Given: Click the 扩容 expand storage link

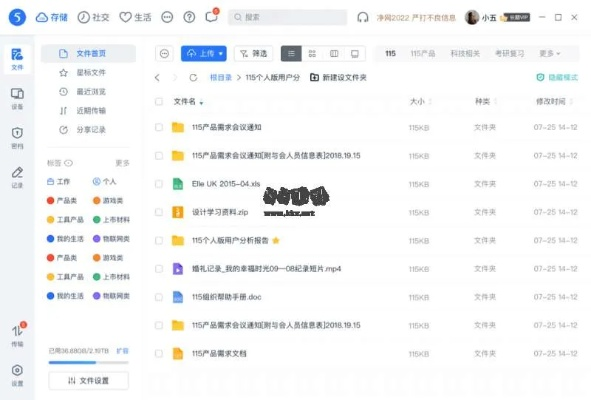Looking at the screenshot, I should click(122, 351).
